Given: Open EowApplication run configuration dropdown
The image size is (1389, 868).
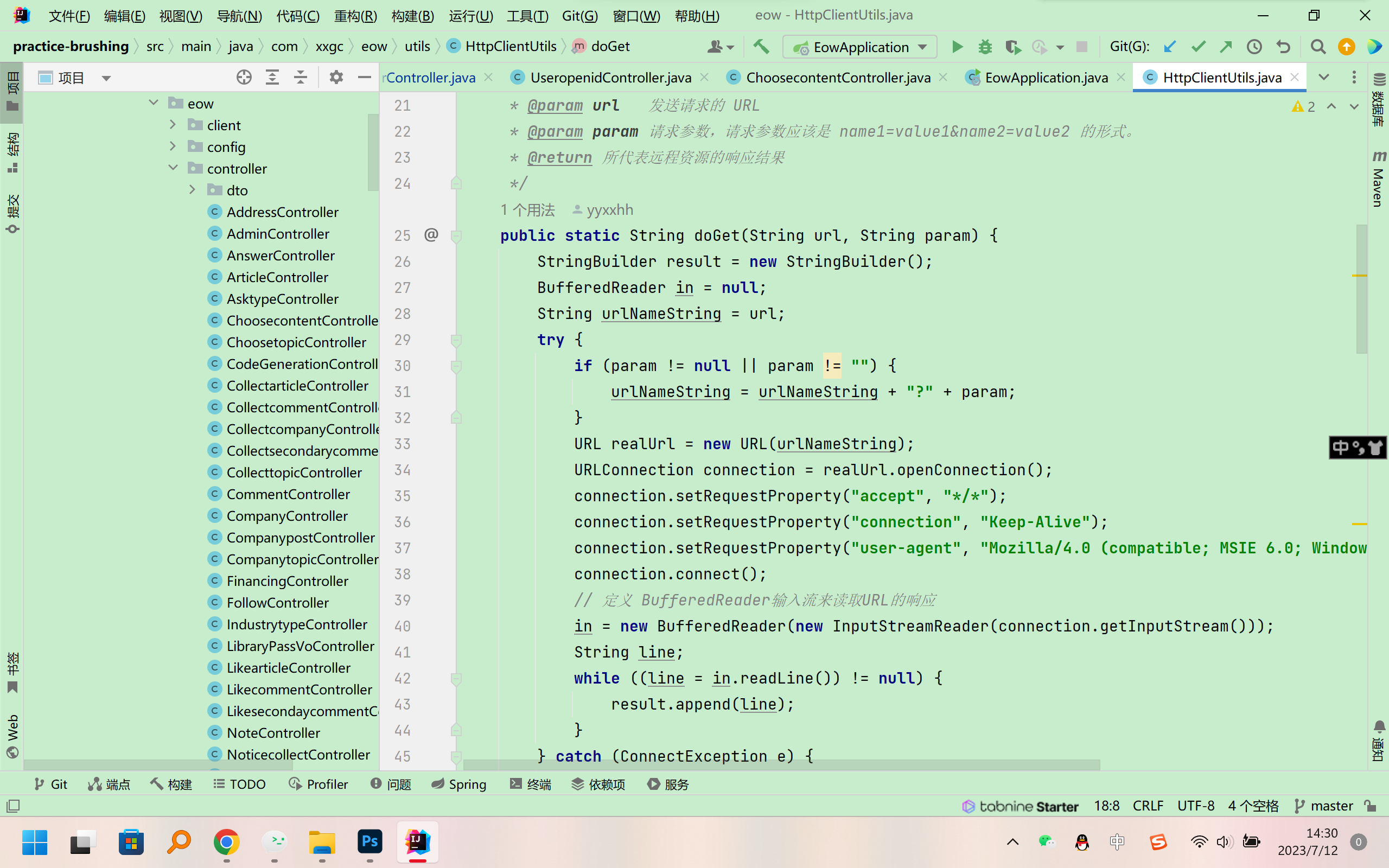Looking at the screenshot, I should click(860, 47).
